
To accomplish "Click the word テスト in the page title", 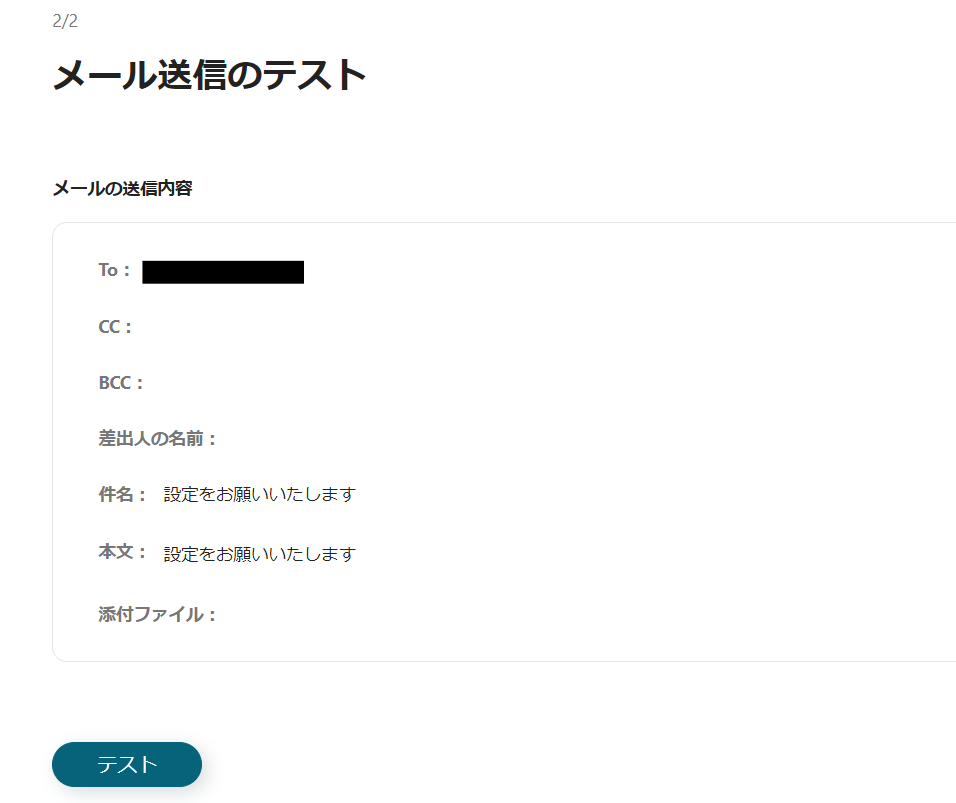I will pyautogui.click(x=315, y=75).
